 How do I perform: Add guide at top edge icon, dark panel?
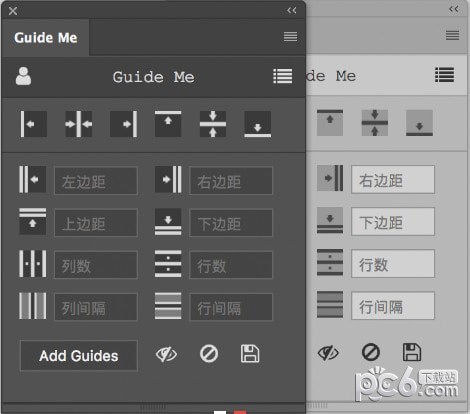point(168,124)
